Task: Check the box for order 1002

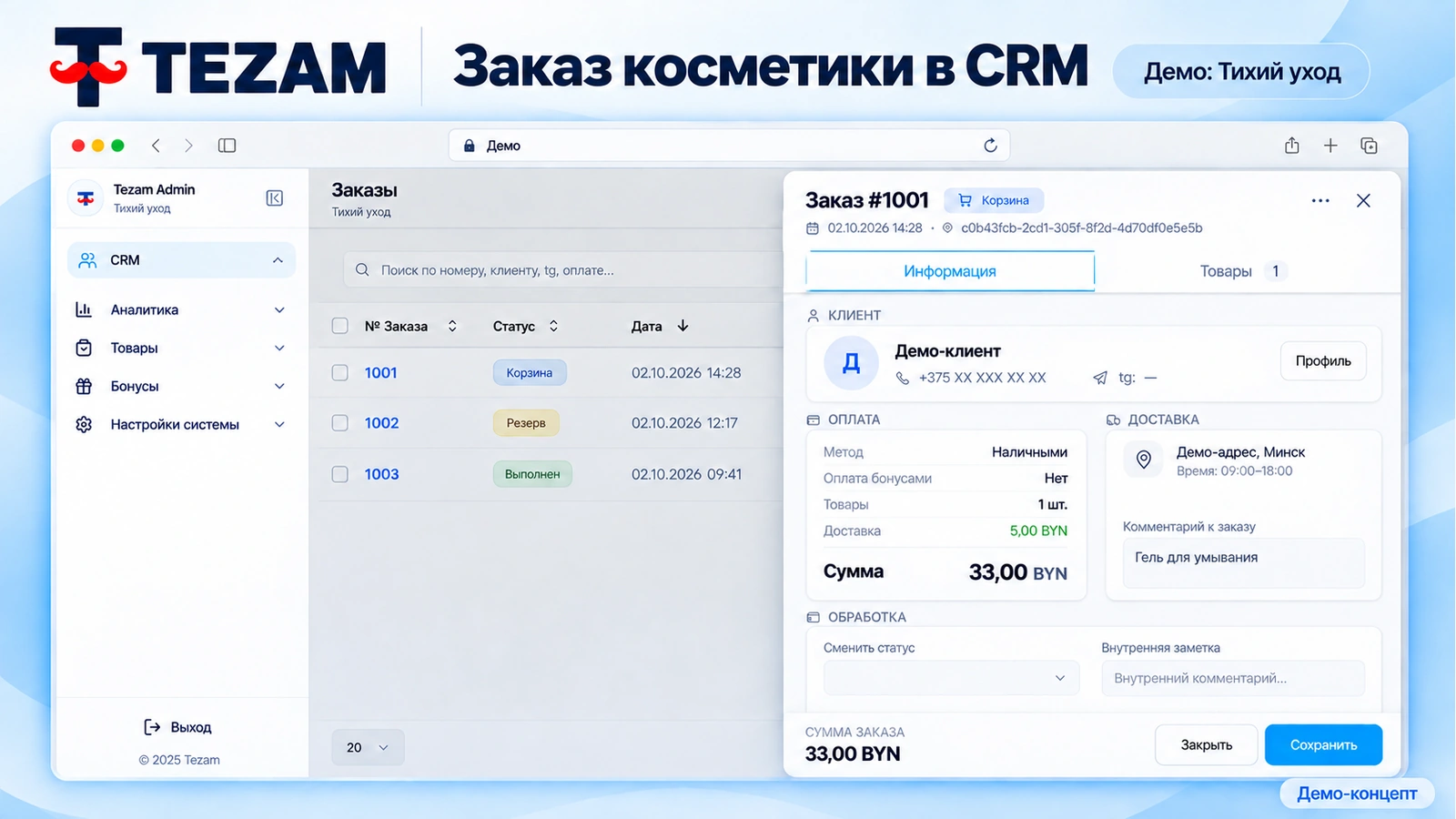Action: tap(340, 423)
